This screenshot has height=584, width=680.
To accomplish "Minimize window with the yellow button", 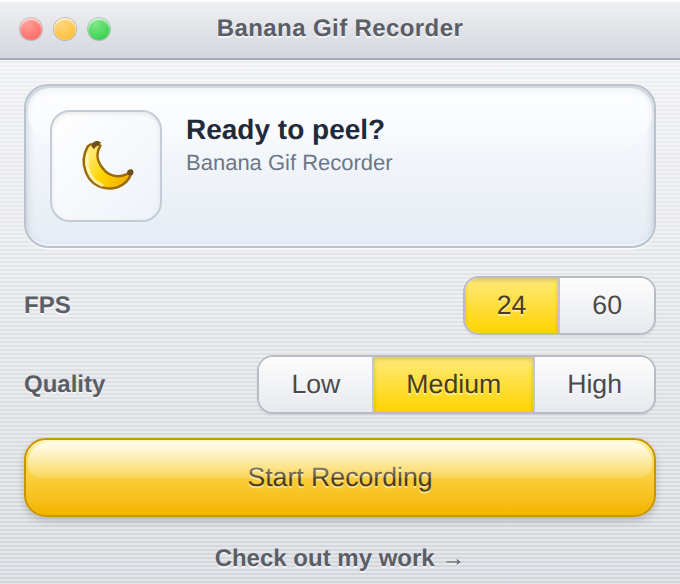I will pos(65,29).
